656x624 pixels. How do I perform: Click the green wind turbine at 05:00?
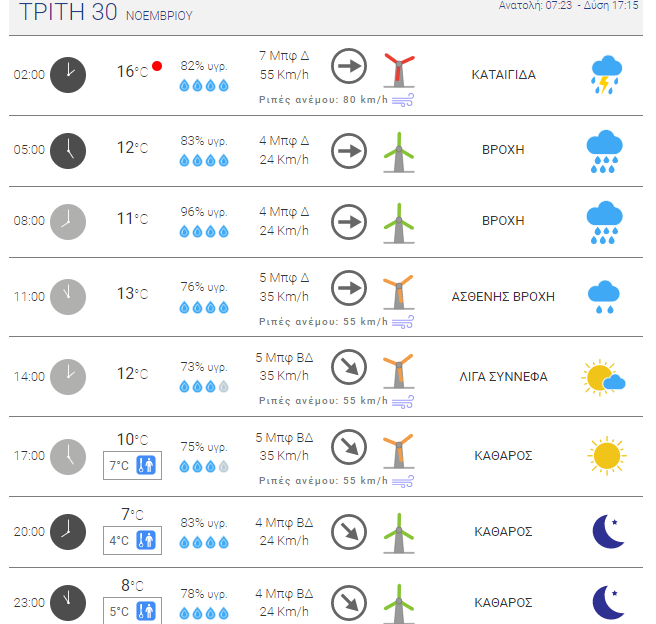tap(399, 152)
